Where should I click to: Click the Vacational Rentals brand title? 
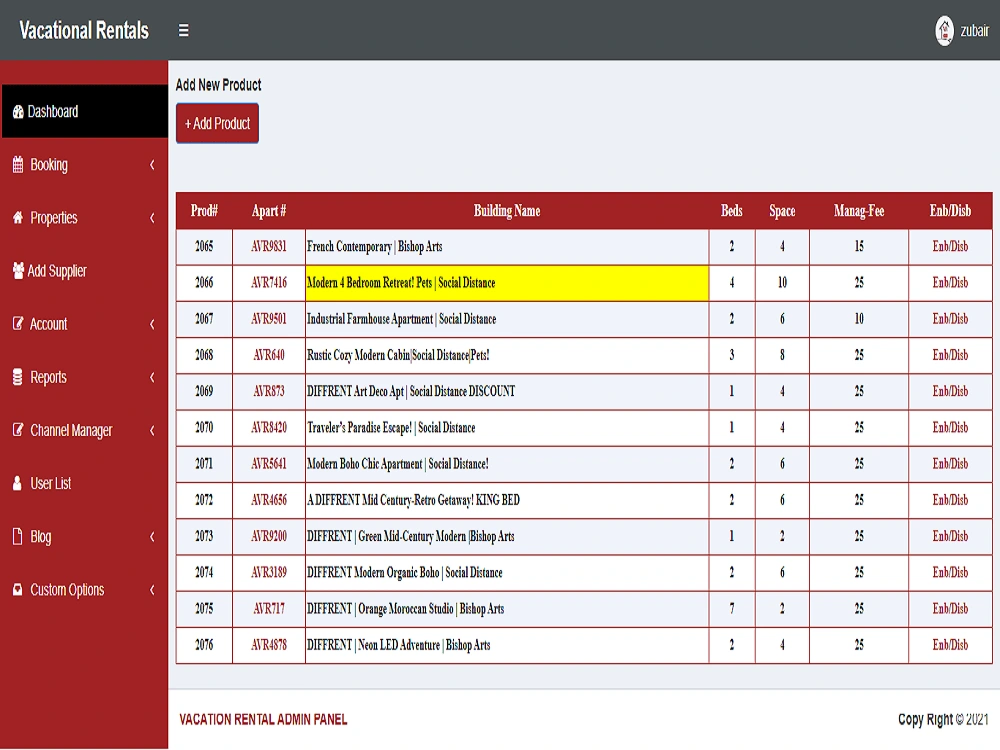tap(84, 31)
